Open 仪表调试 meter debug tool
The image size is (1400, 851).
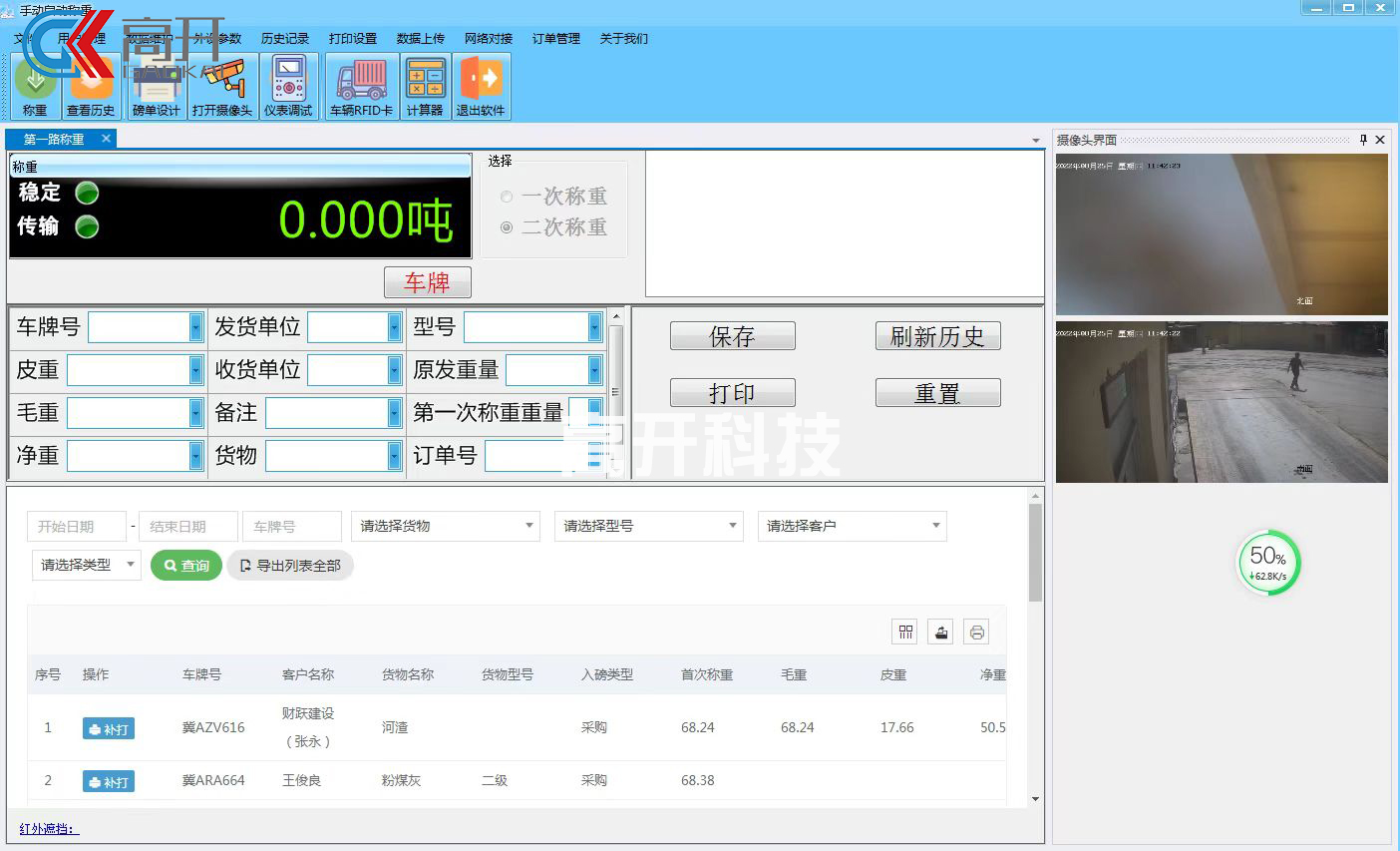coord(288,87)
